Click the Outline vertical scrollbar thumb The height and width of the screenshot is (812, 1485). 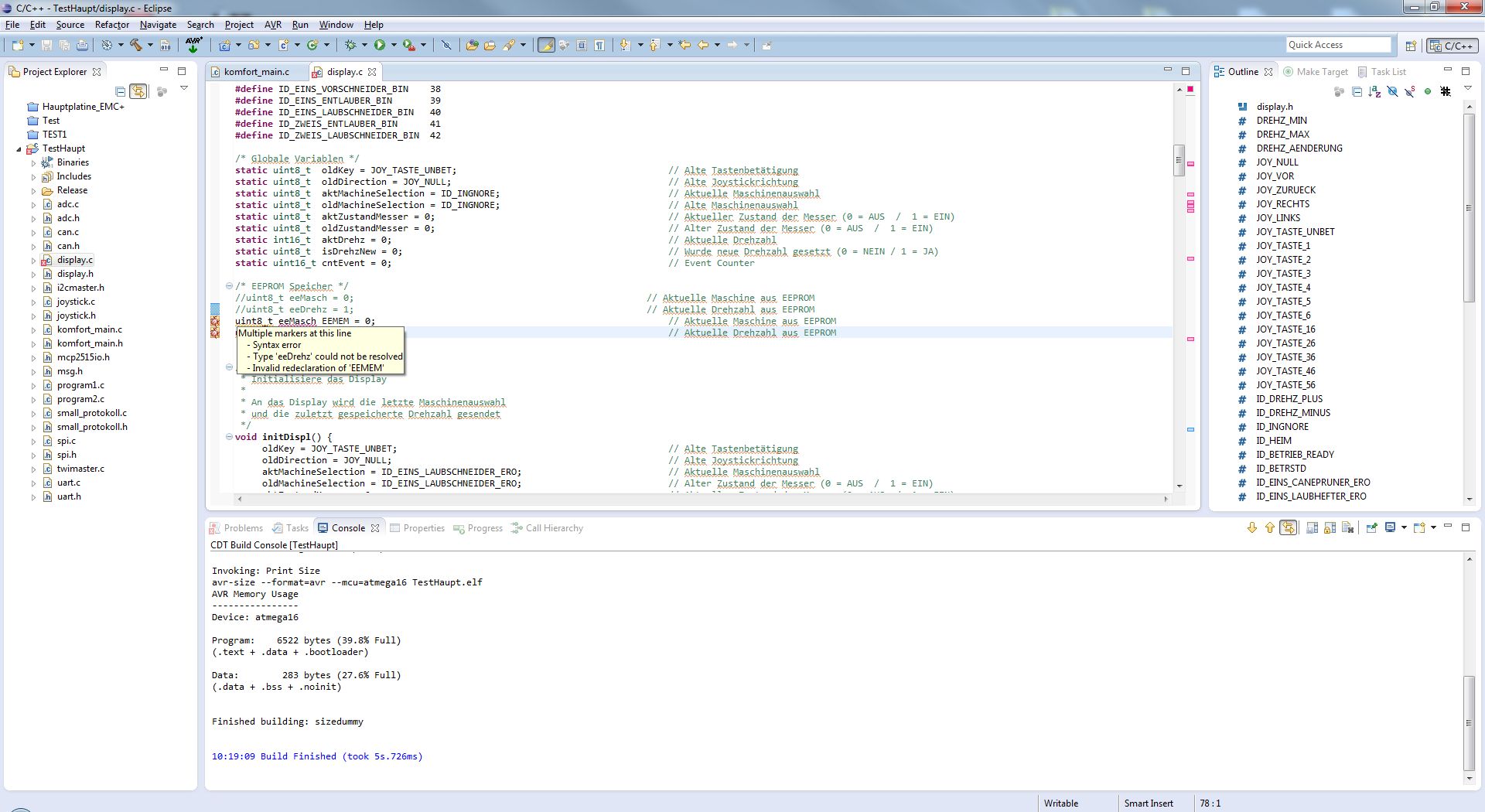(x=1469, y=207)
